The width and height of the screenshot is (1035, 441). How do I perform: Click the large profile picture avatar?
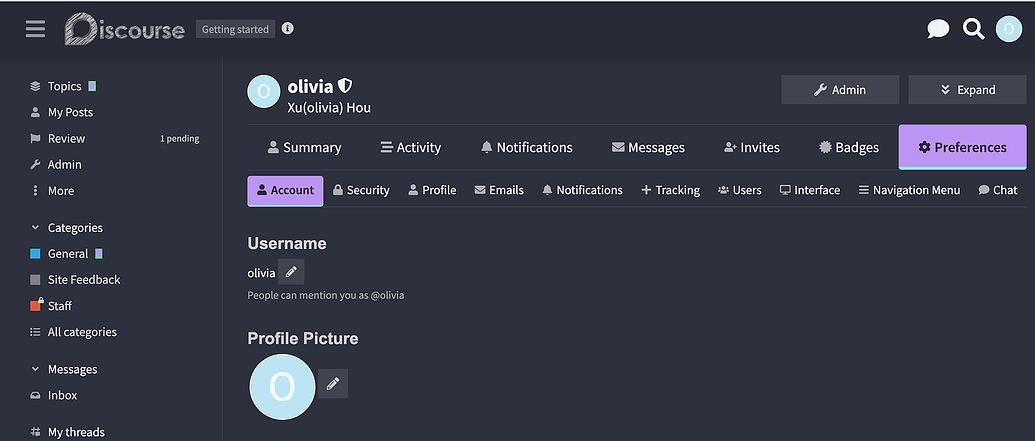[281, 386]
